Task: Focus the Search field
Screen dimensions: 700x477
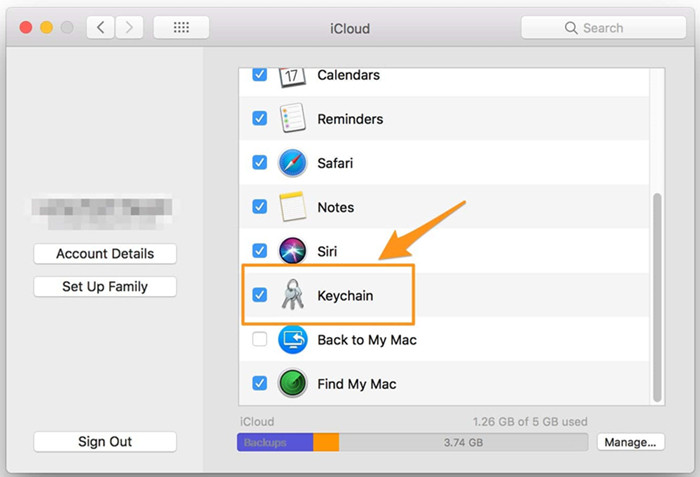Action: point(604,28)
